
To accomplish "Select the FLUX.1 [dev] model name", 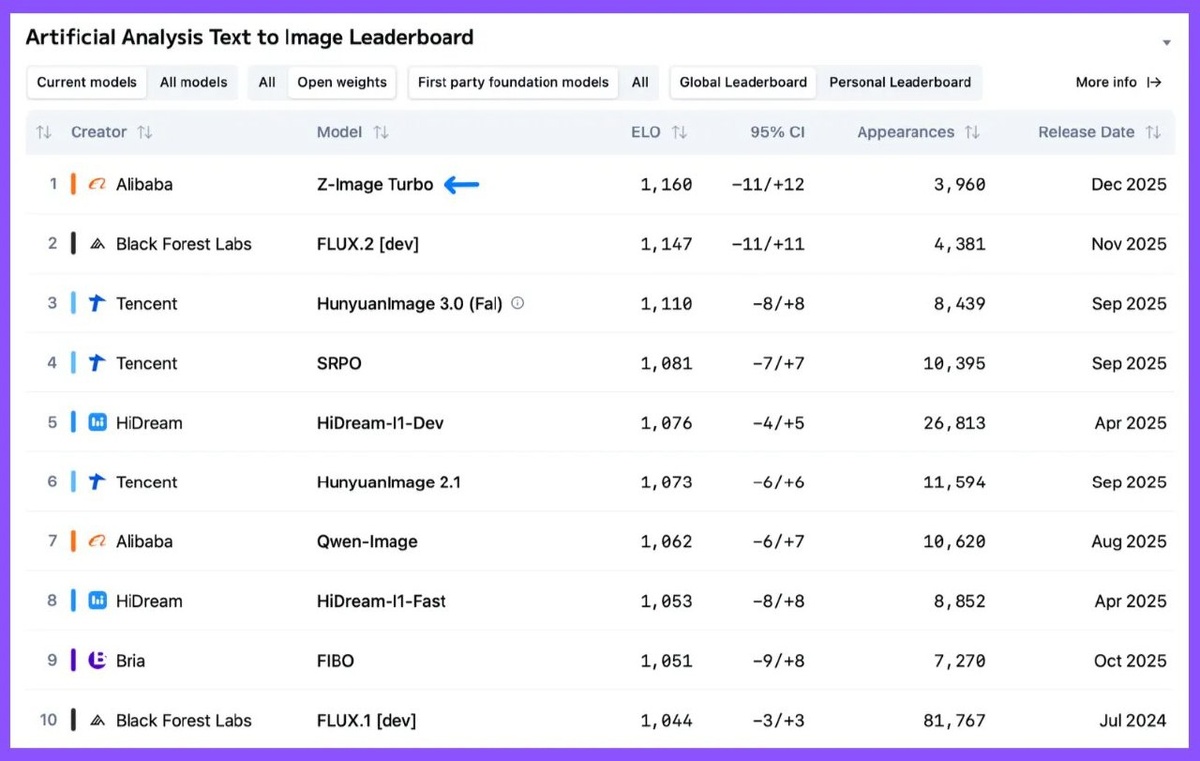I will [x=366, y=720].
